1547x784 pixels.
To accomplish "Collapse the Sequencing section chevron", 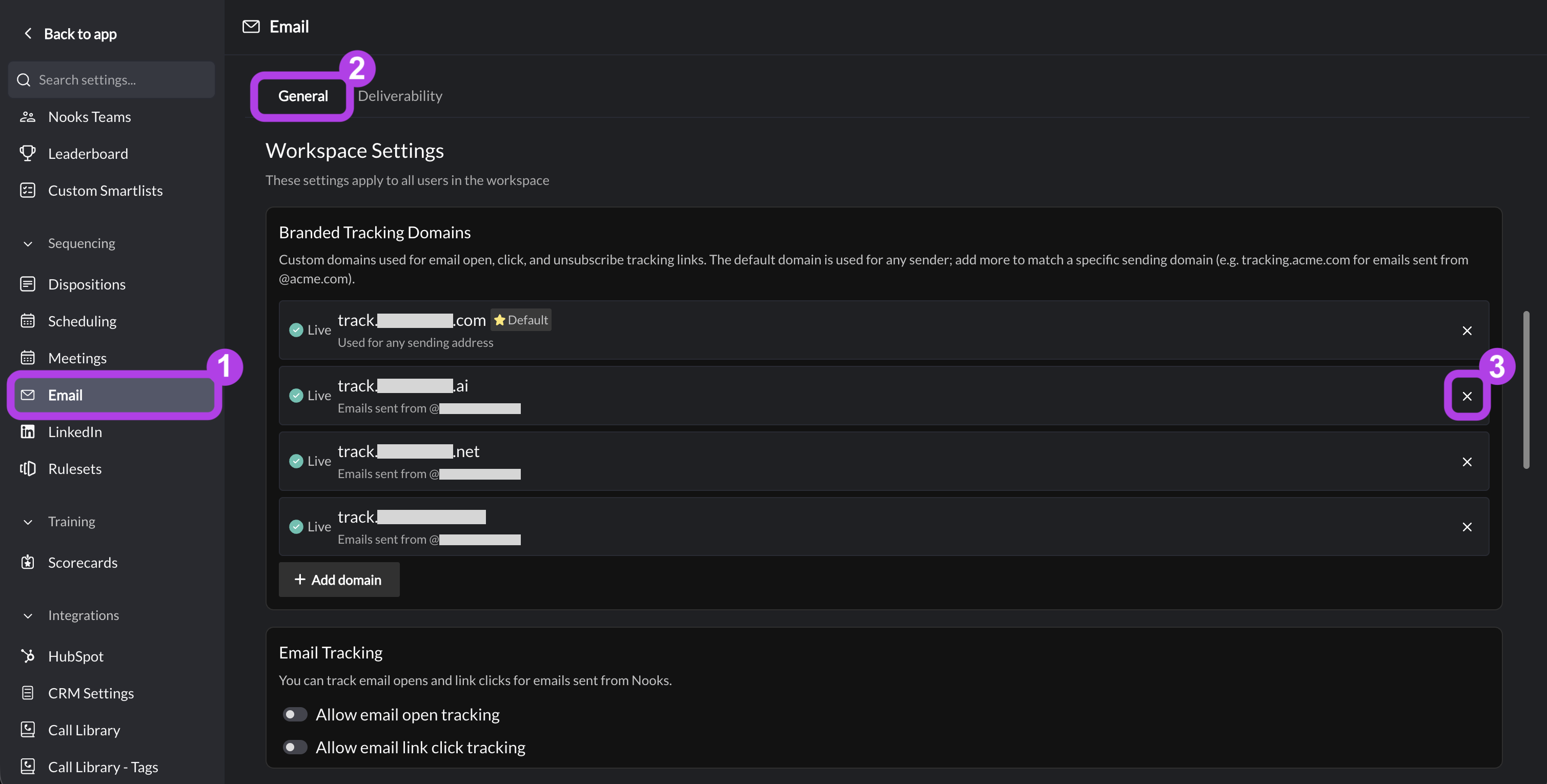I will click(28, 244).
